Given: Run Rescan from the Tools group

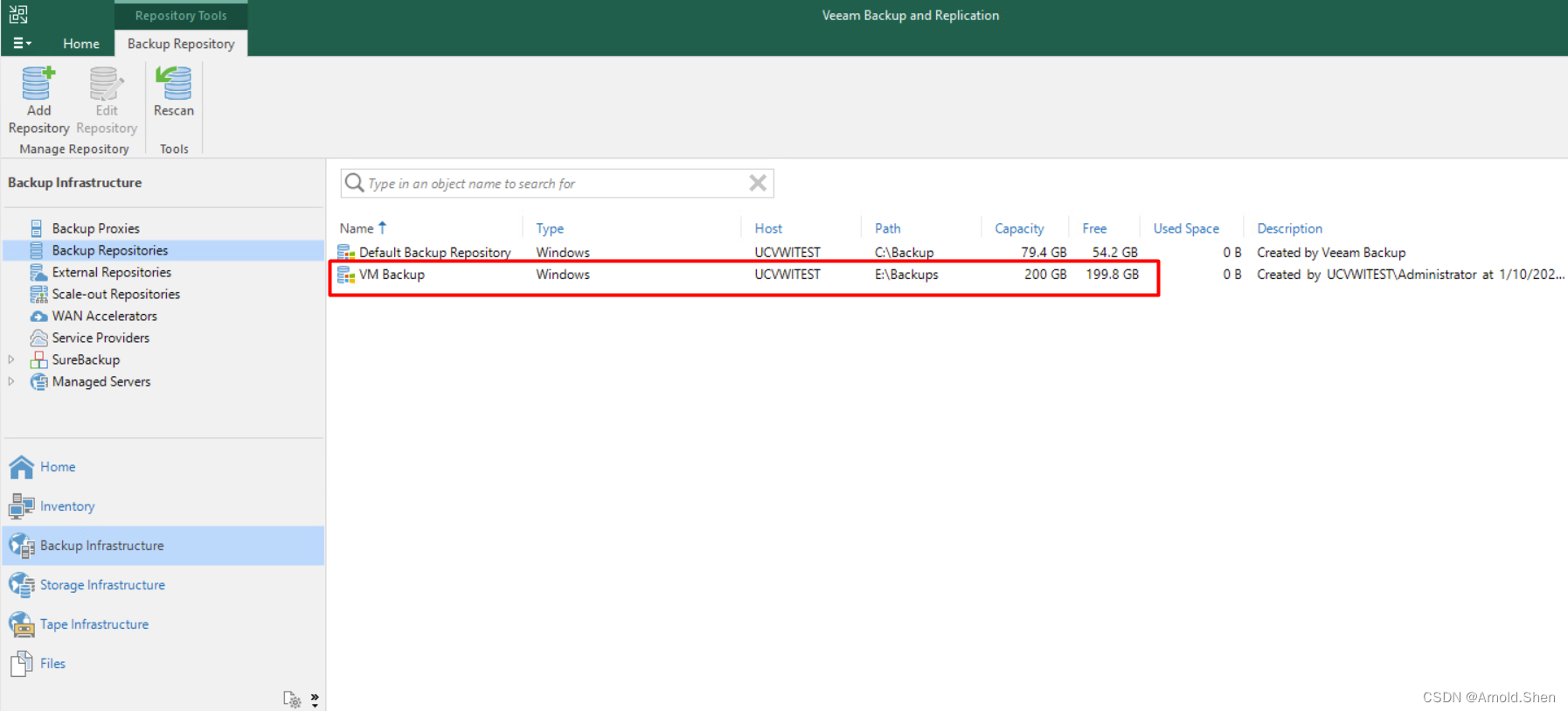Looking at the screenshot, I should click(x=174, y=92).
